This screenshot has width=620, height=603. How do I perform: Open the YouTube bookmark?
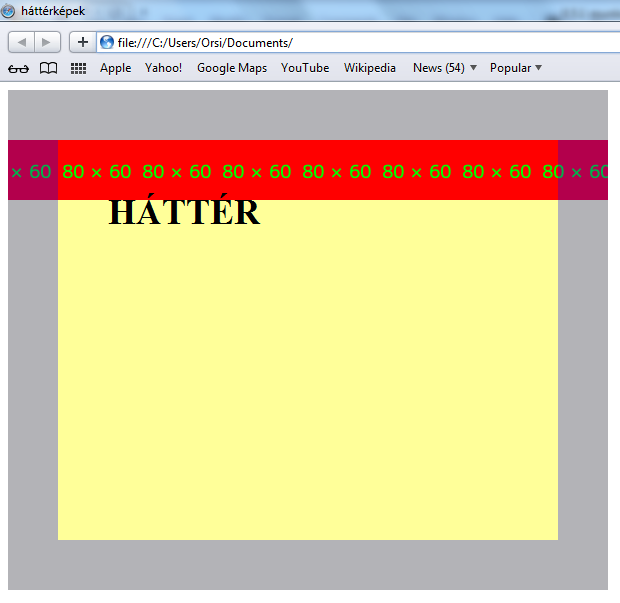pyautogui.click(x=305, y=68)
